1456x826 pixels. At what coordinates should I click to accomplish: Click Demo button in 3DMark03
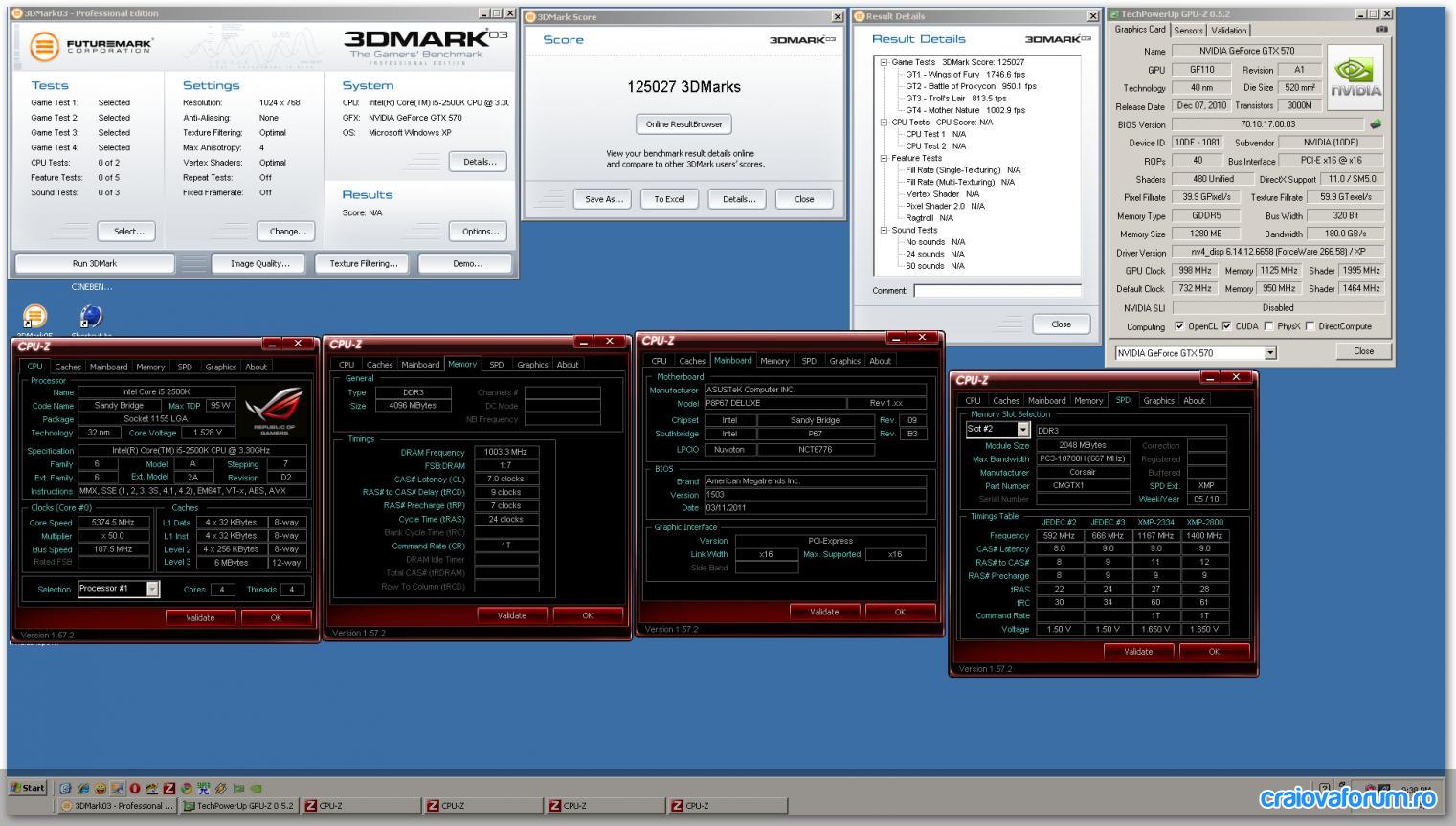point(467,263)
